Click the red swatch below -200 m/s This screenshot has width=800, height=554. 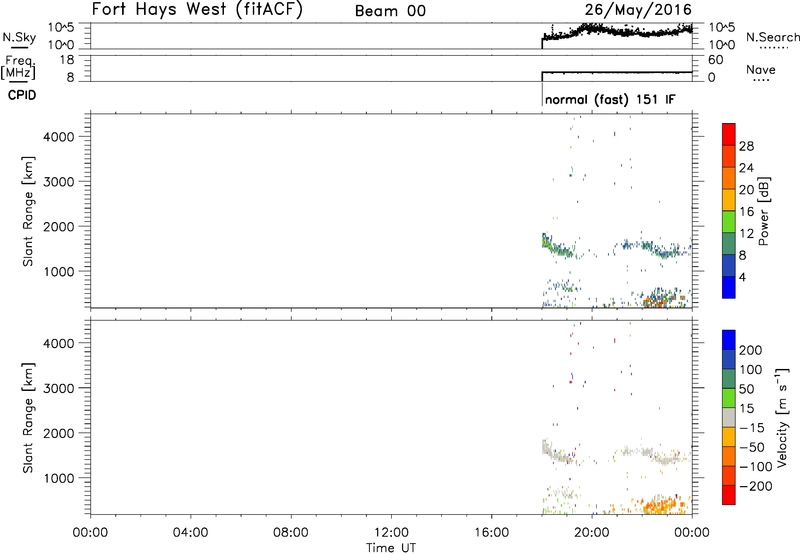coord(729,495)
